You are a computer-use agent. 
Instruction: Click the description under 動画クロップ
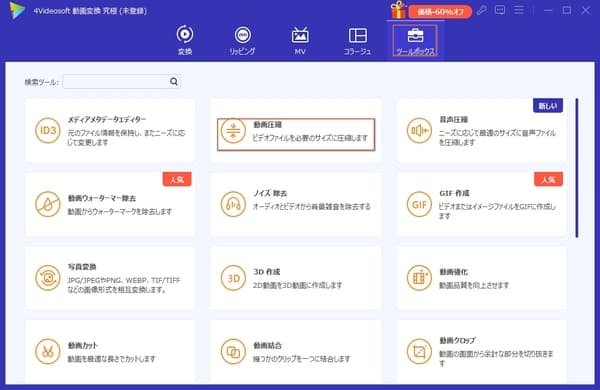pos(496,358)
